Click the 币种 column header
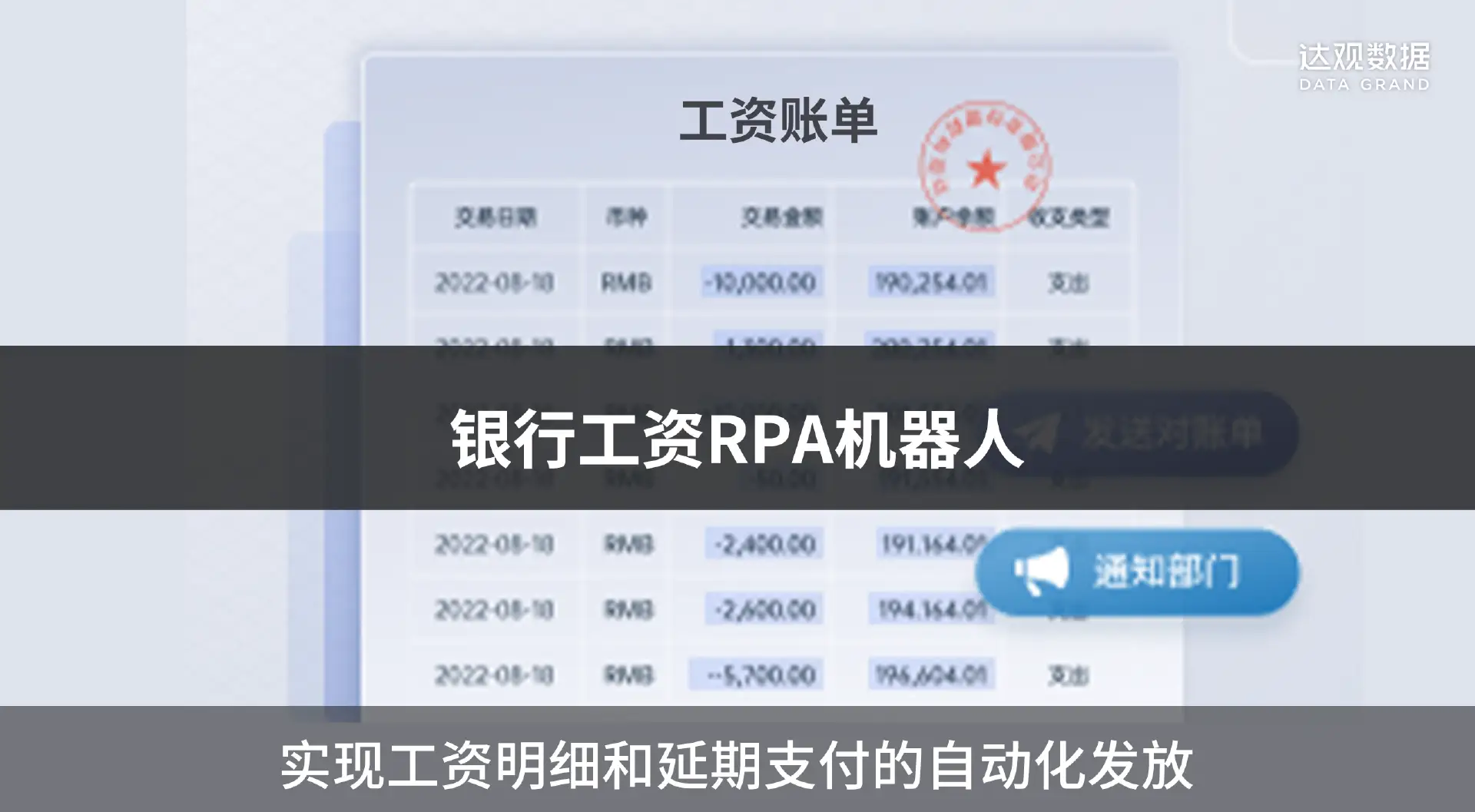Image resolution: width=1475 pixels, height=812 pixels. [626, 217]
